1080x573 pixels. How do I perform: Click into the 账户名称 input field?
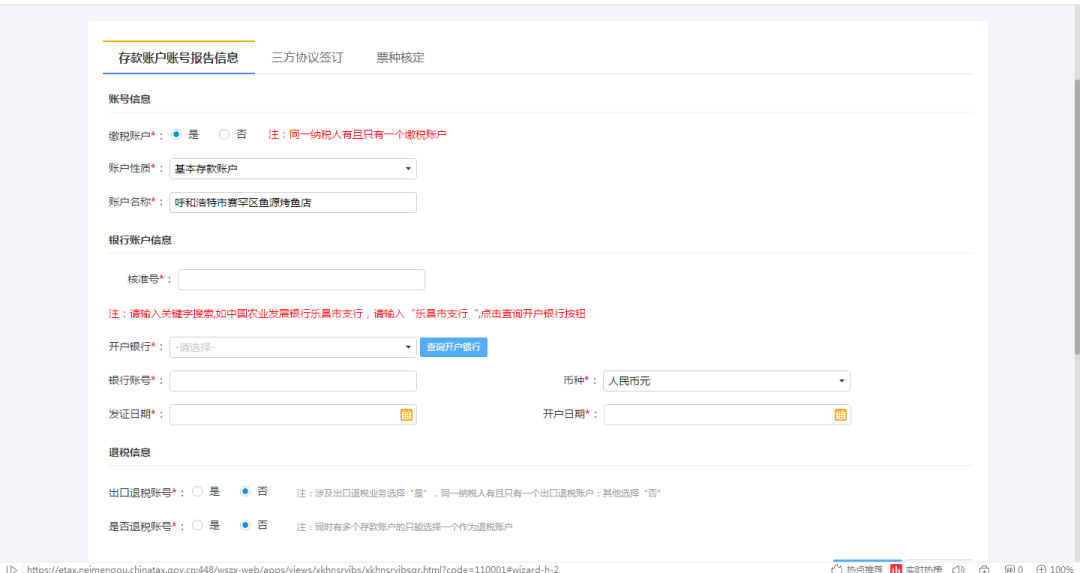coord(293,202)
